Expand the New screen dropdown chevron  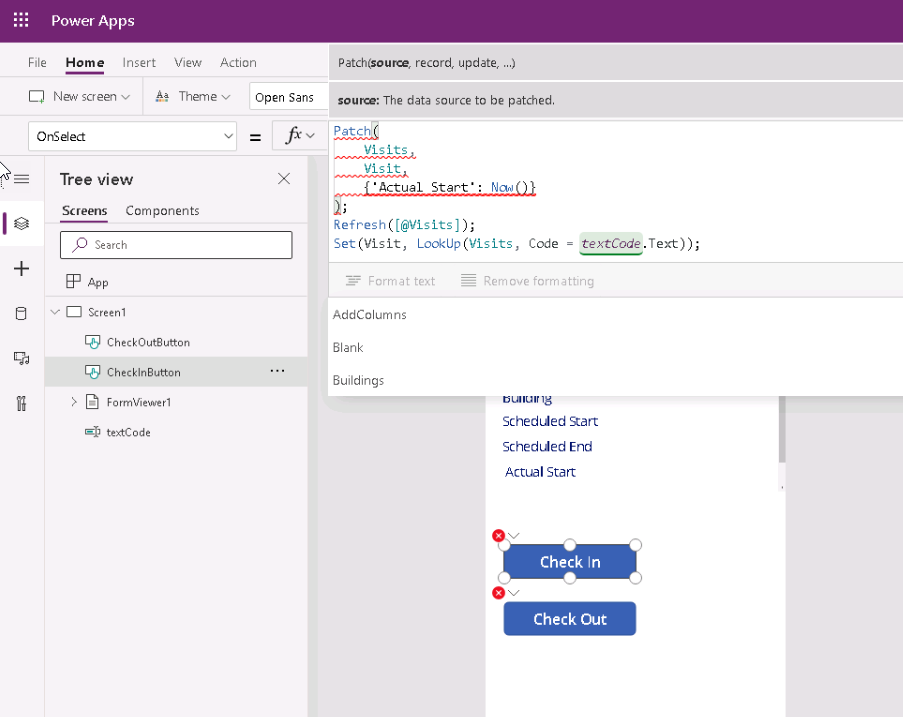pos(126,97)
